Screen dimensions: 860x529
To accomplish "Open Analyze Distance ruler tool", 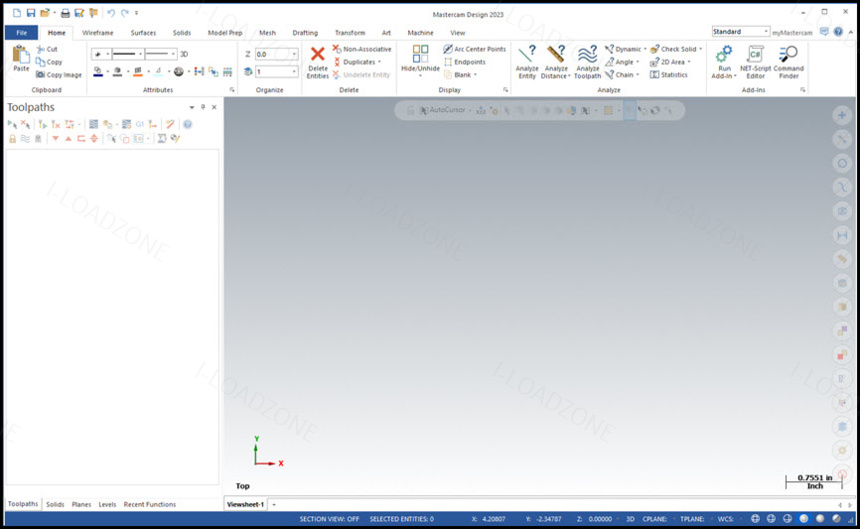I will (x=556, y=62).
